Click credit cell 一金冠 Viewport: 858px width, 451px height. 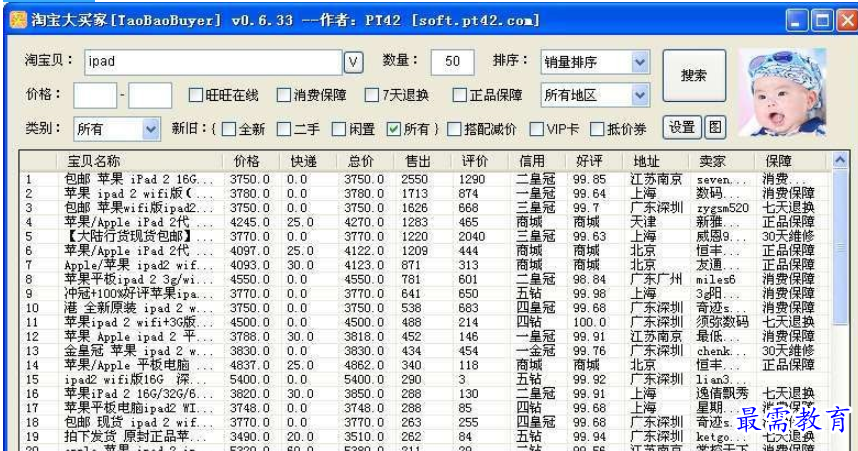click(535, 351)
